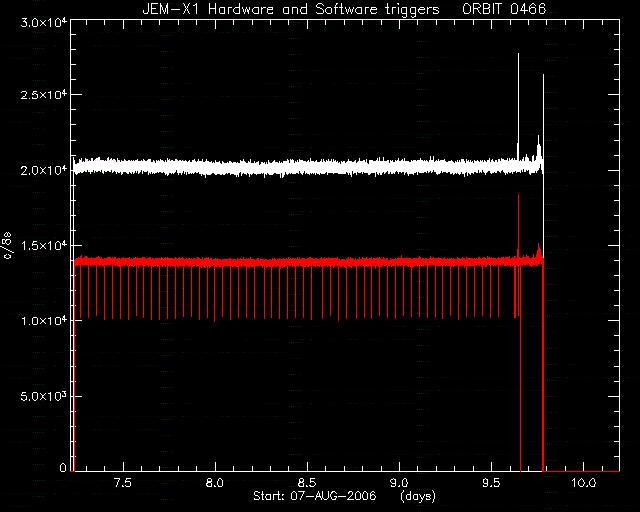
Task: Click the 2.0×10⁴ y-axis label
Action: (44, 170)
